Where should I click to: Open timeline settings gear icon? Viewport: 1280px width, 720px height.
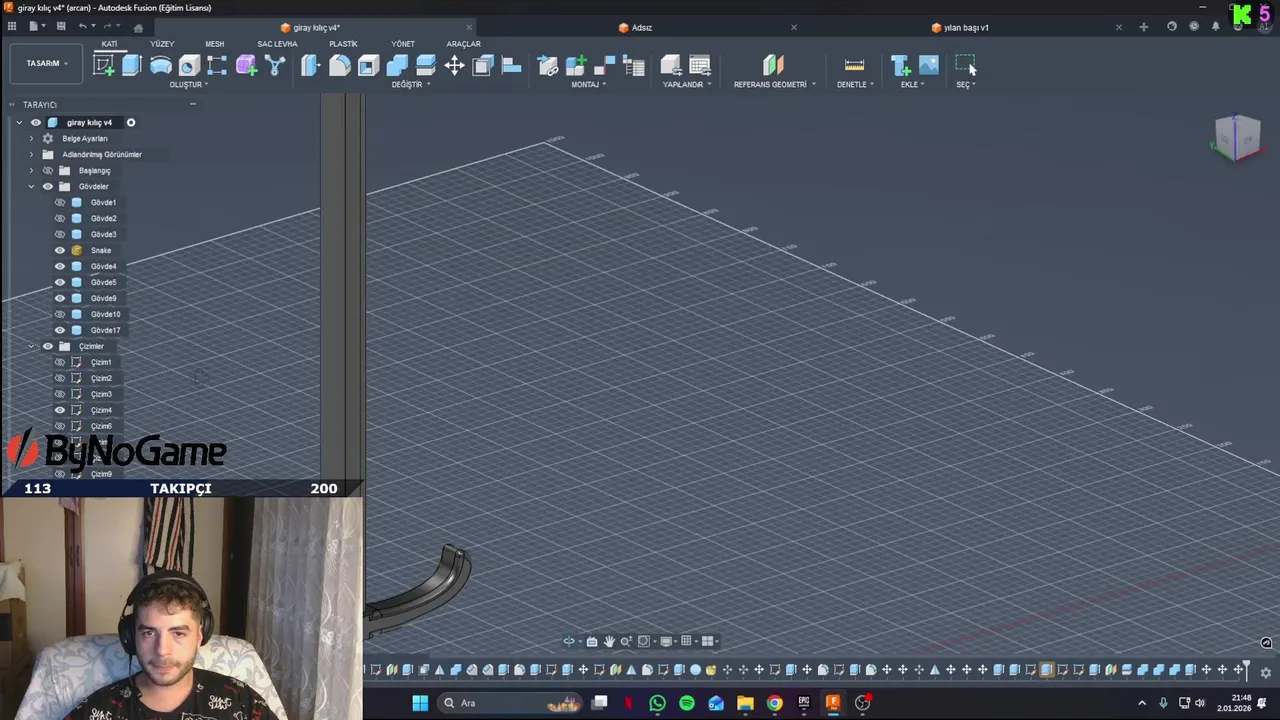point(1265,673)
